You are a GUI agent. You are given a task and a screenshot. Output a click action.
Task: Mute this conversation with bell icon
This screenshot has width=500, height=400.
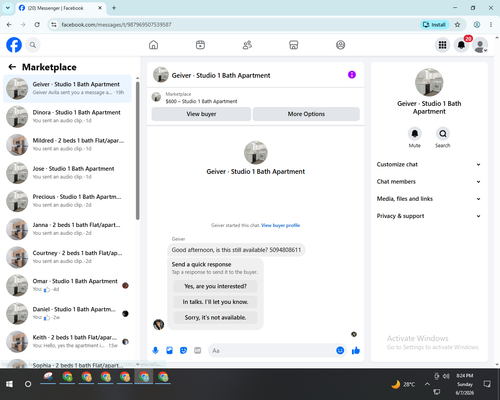tap(415, 134)
